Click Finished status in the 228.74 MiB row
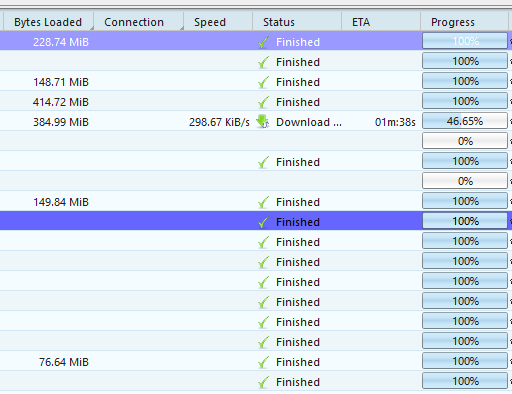The width and height of the screenshot is (512, 394). click(298, 42)
